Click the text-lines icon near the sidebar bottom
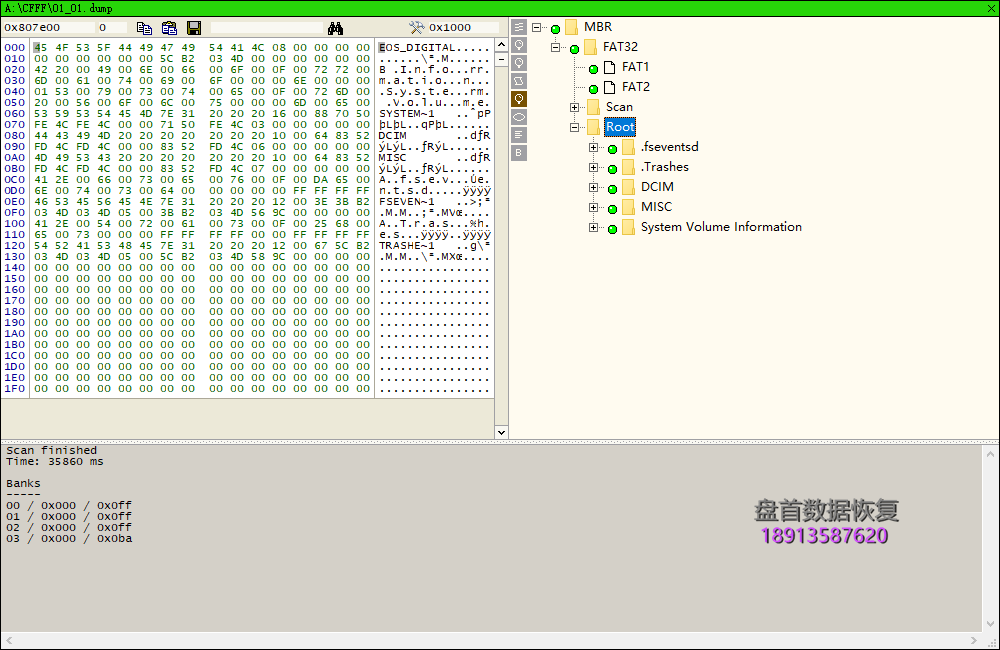The width and height of the screenshot is (1000, 650). (x=517, y=134)
